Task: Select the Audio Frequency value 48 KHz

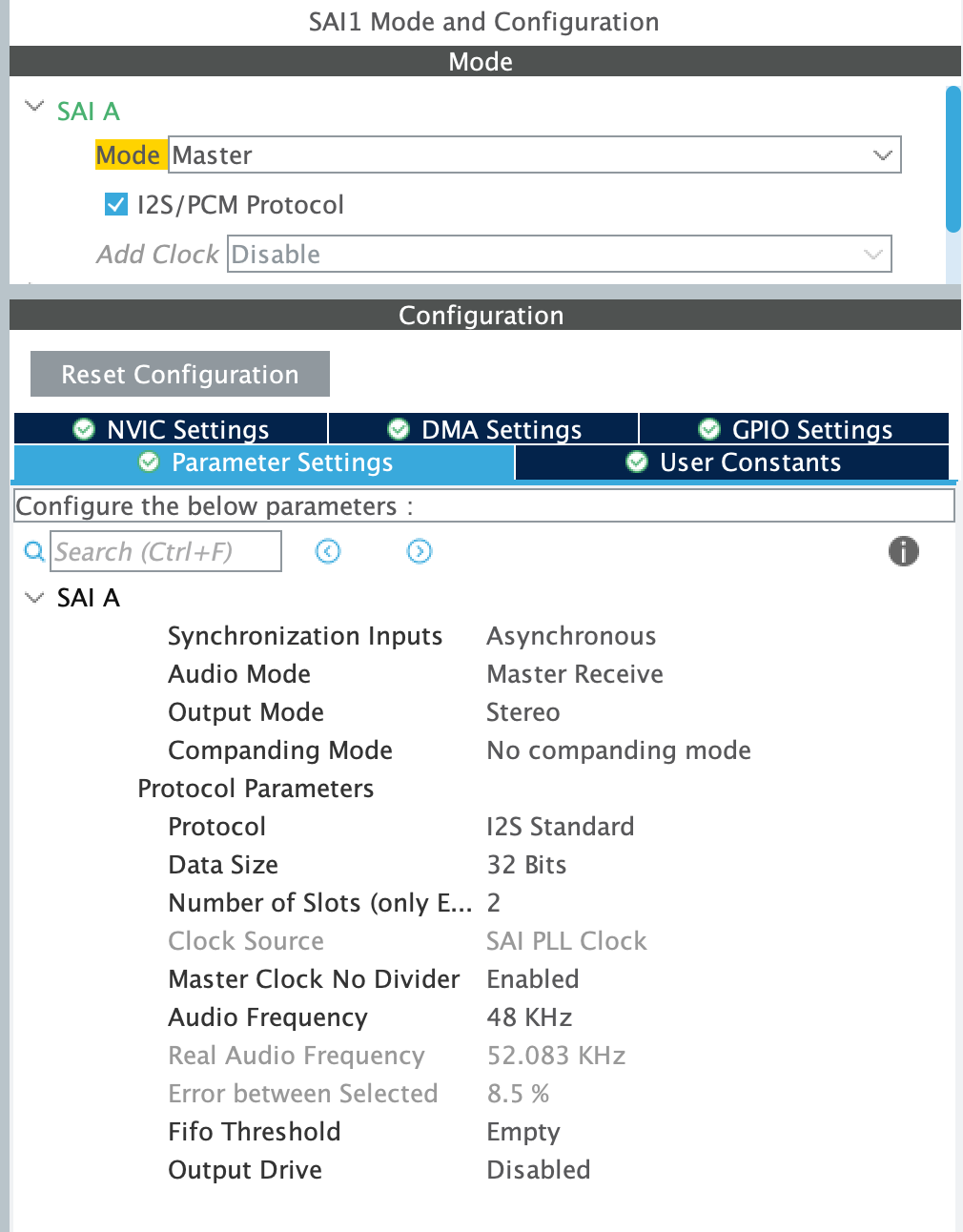Action: click(x=529, y=1017)
